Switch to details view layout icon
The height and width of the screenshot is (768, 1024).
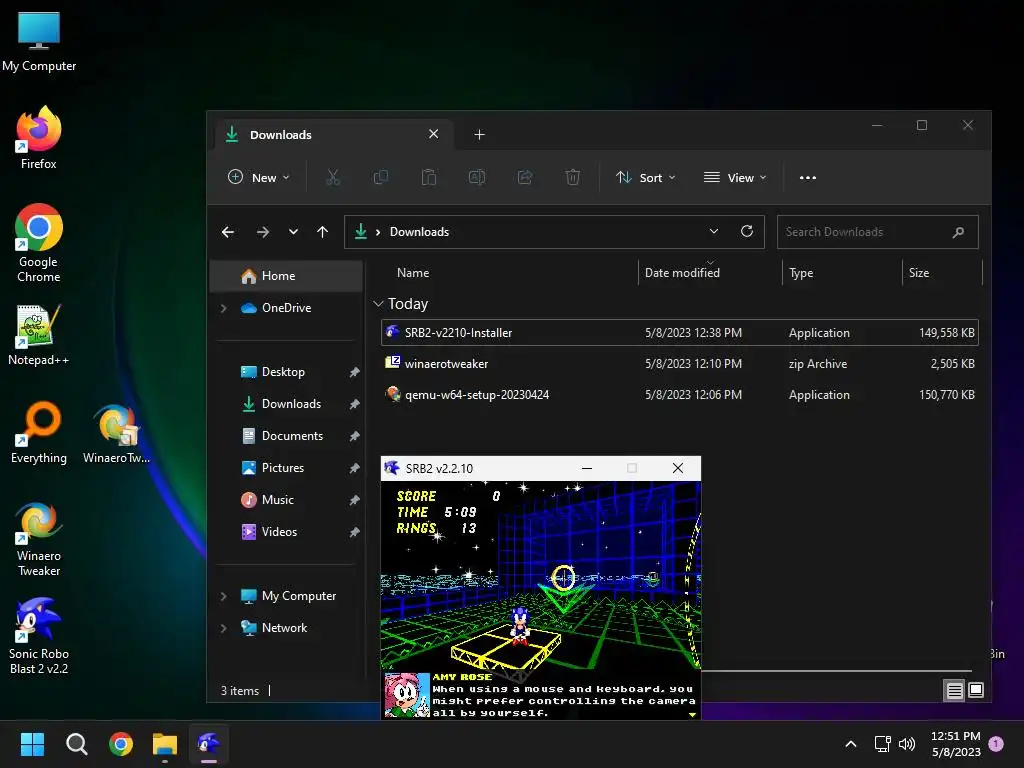pos(954,690)
